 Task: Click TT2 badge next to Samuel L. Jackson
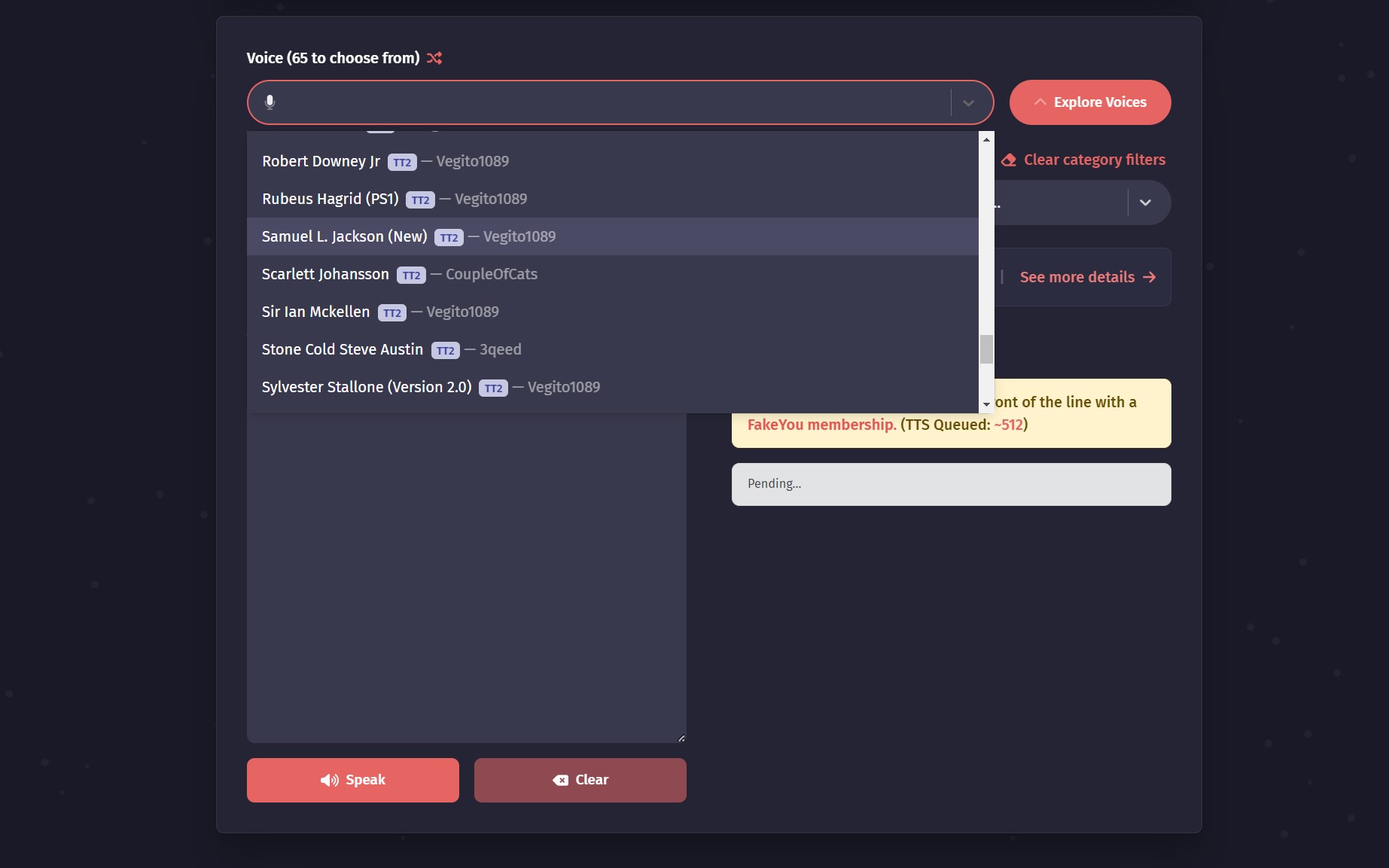tap(449, 238)
